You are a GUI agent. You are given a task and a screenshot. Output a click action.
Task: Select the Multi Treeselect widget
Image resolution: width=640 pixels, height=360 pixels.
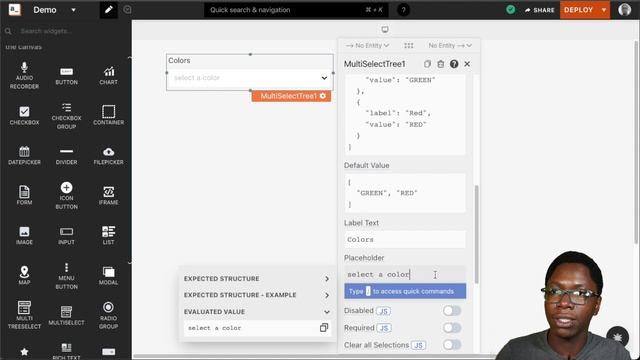click(24, 315)
